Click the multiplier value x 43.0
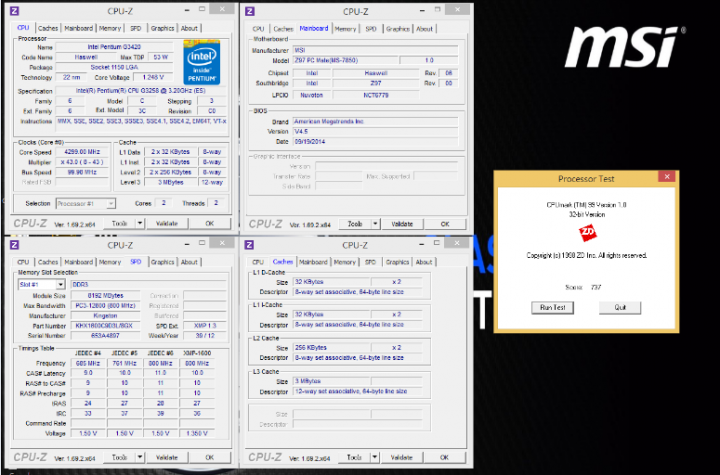This screenshot has height=475, width=720. 82,162
